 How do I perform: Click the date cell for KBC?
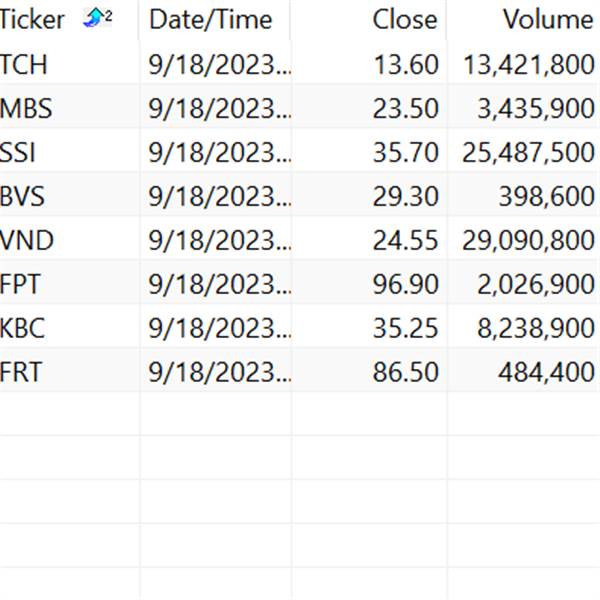coord(219,329)
